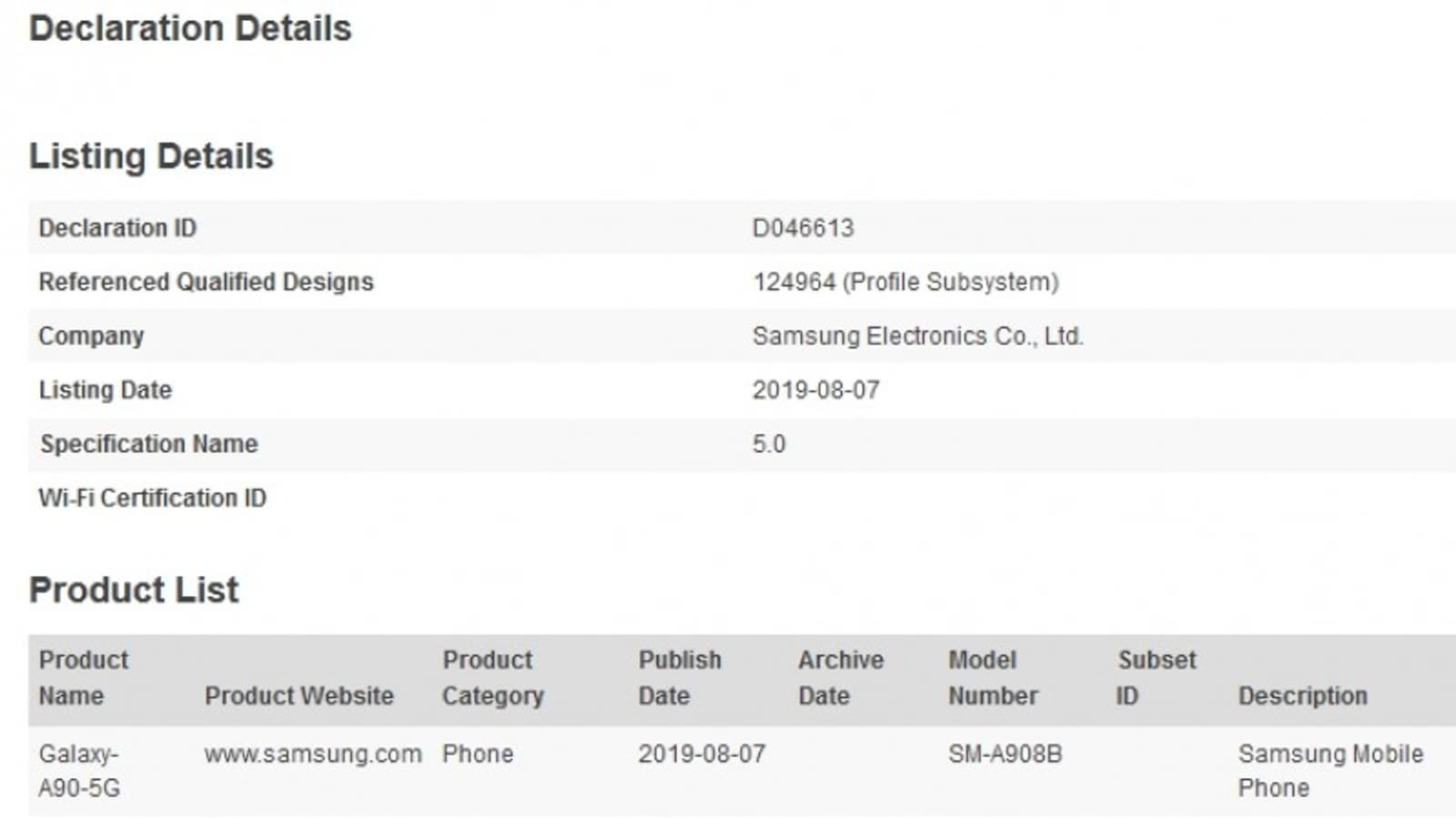Click the Product Website column header
1456x819 pixels.
298,696
